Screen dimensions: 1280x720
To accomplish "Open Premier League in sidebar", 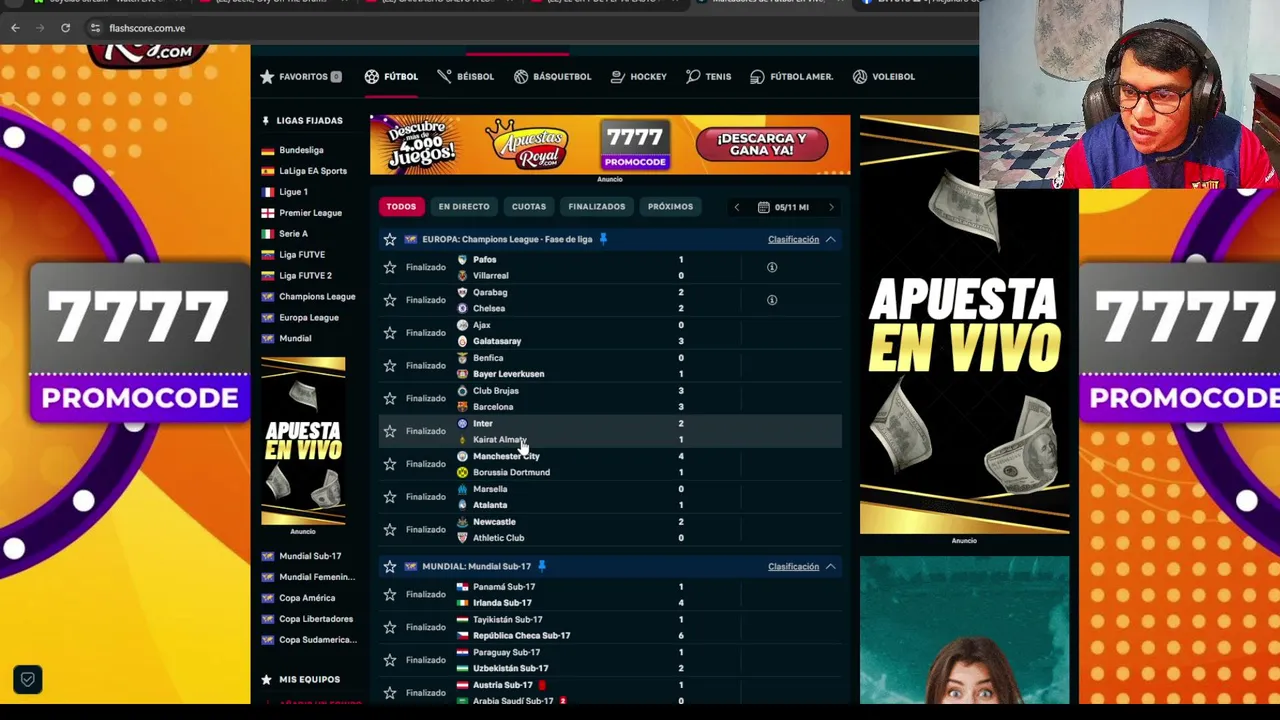I will coord(310,213).
